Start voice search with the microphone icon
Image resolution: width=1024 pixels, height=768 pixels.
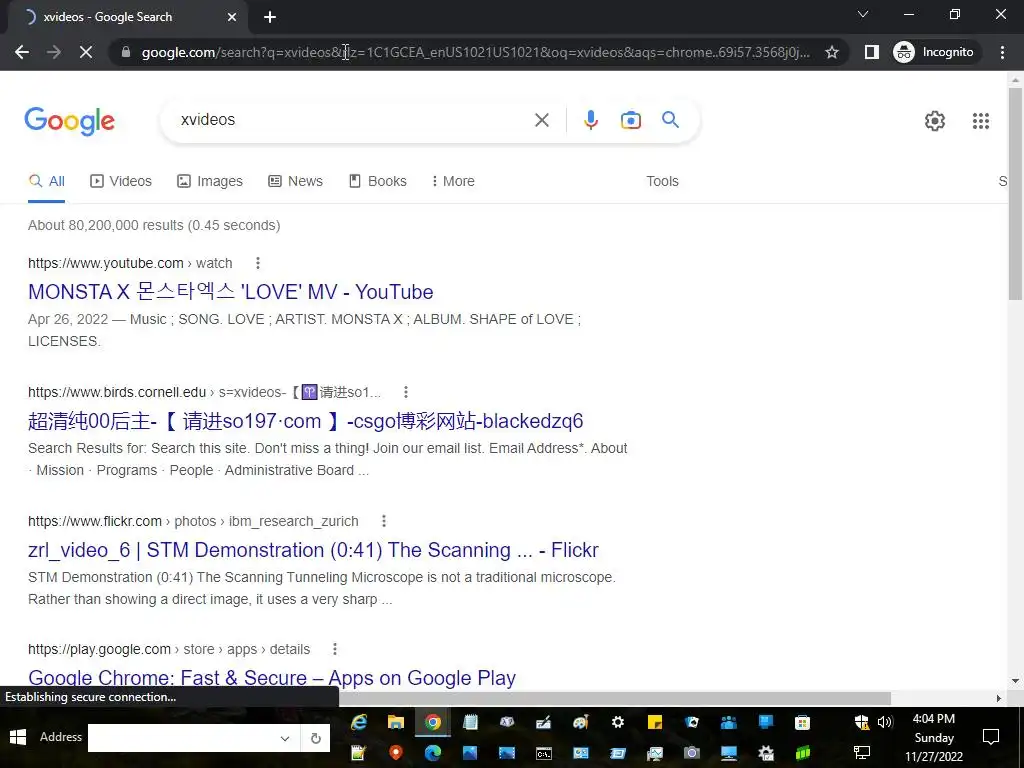tap(590, 120)
